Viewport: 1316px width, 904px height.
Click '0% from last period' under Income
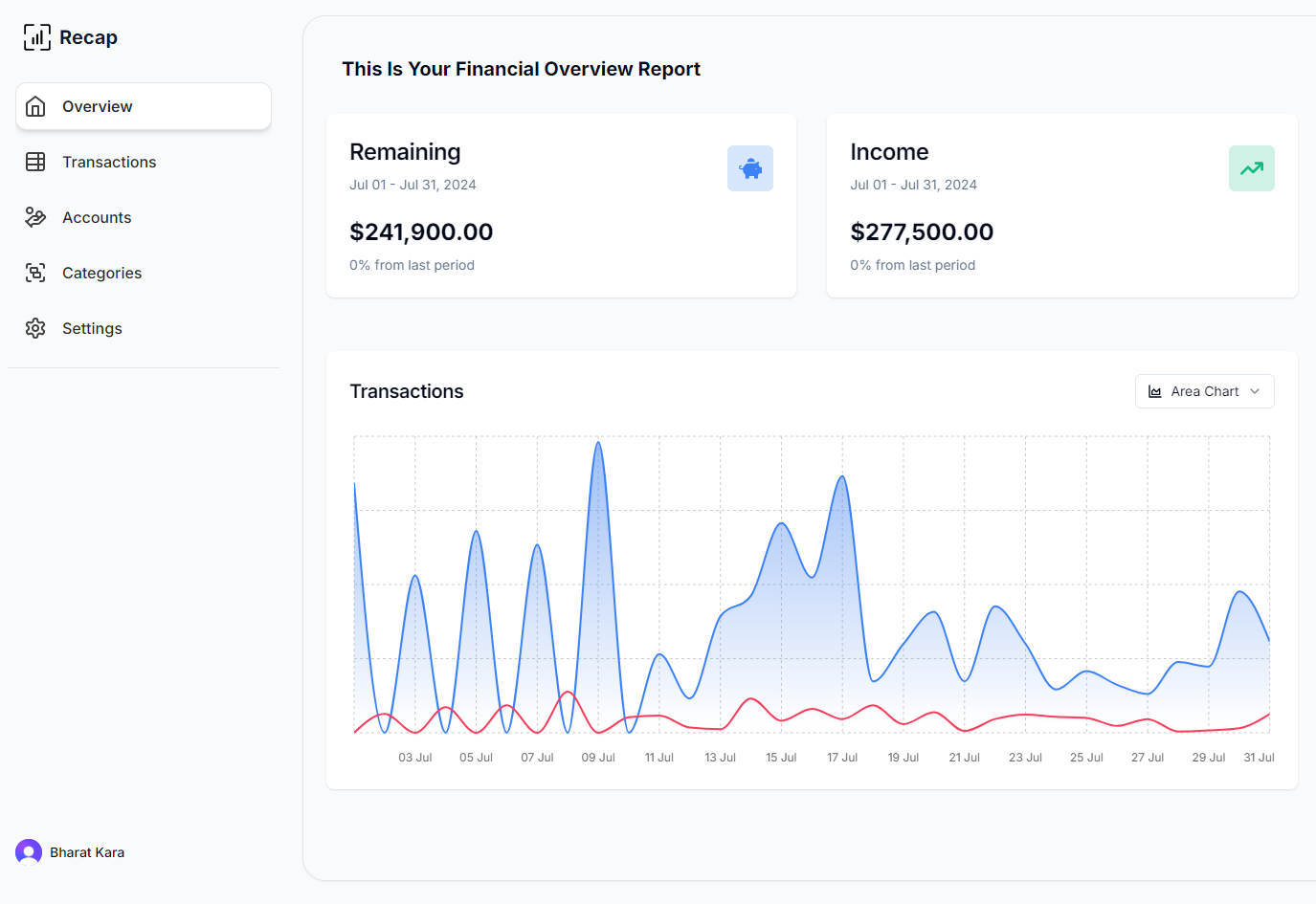912,265
